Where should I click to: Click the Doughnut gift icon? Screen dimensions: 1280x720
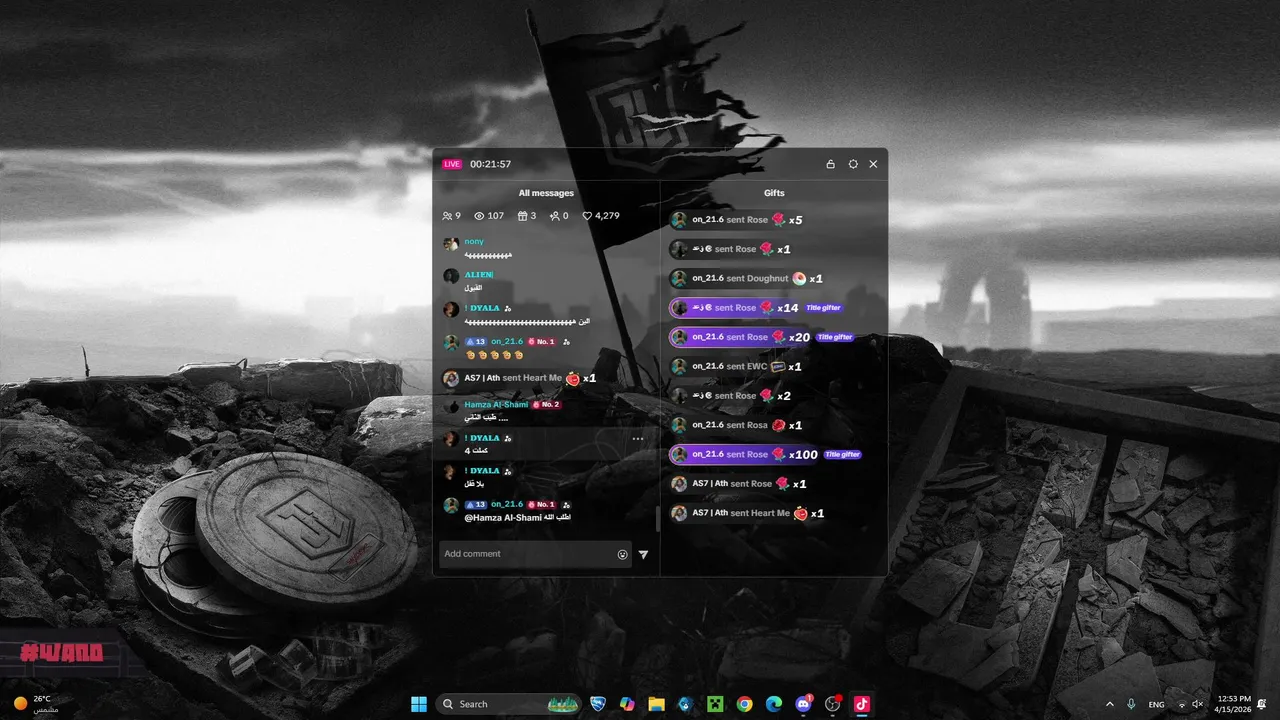pos(799,279)
